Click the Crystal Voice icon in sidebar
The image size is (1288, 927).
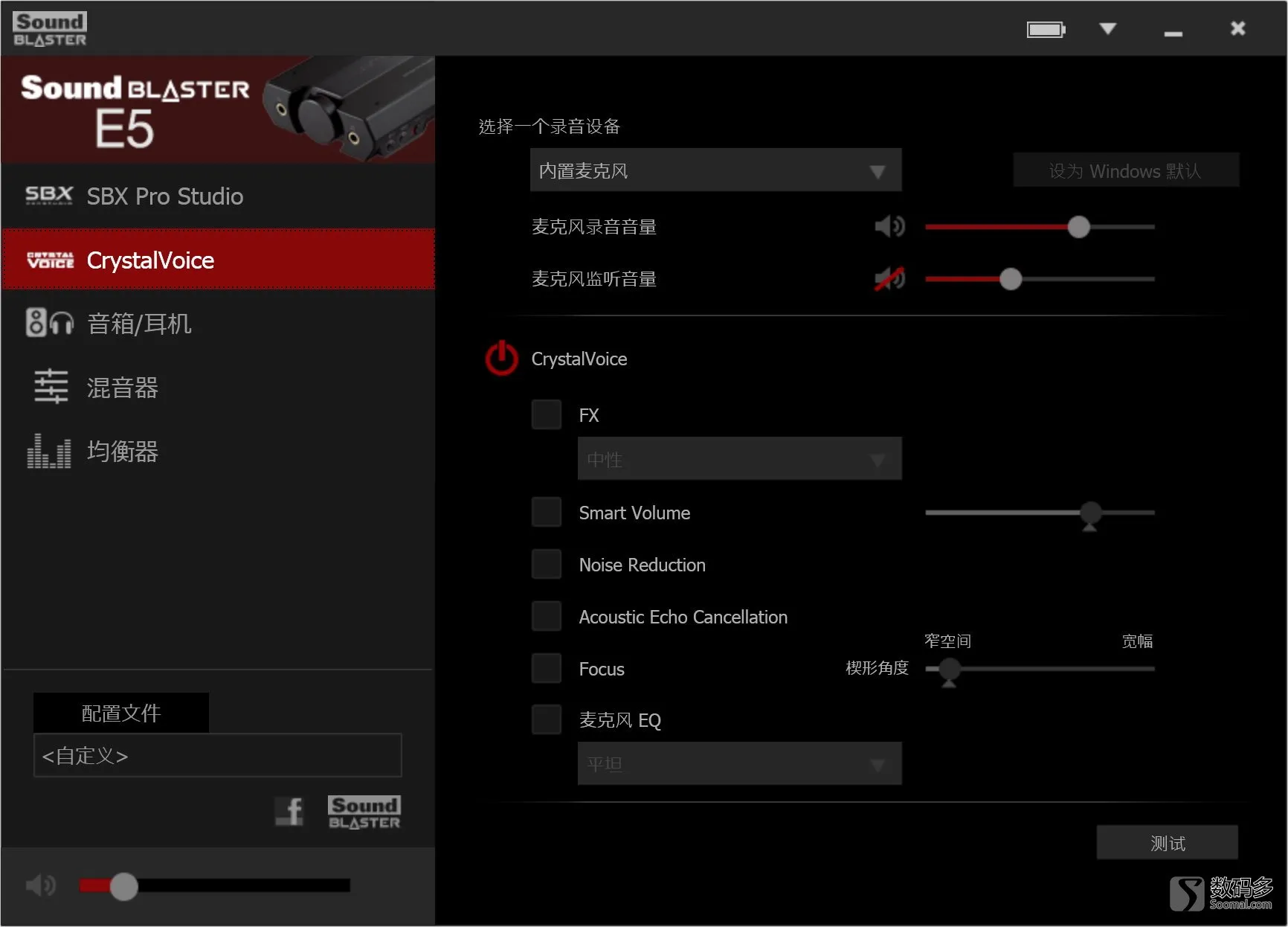[50, 260]
